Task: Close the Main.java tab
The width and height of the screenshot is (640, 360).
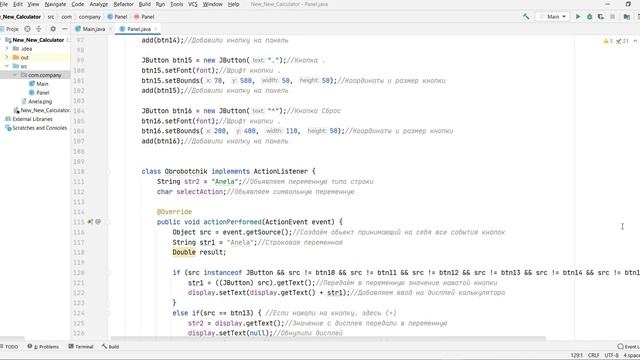Action: point(110,29)
